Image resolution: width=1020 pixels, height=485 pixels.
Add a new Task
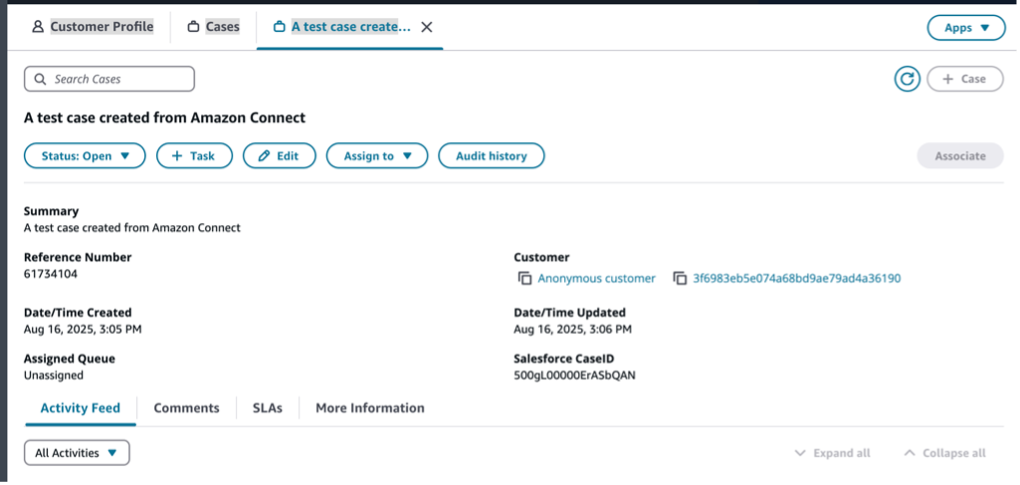[194, 156]
